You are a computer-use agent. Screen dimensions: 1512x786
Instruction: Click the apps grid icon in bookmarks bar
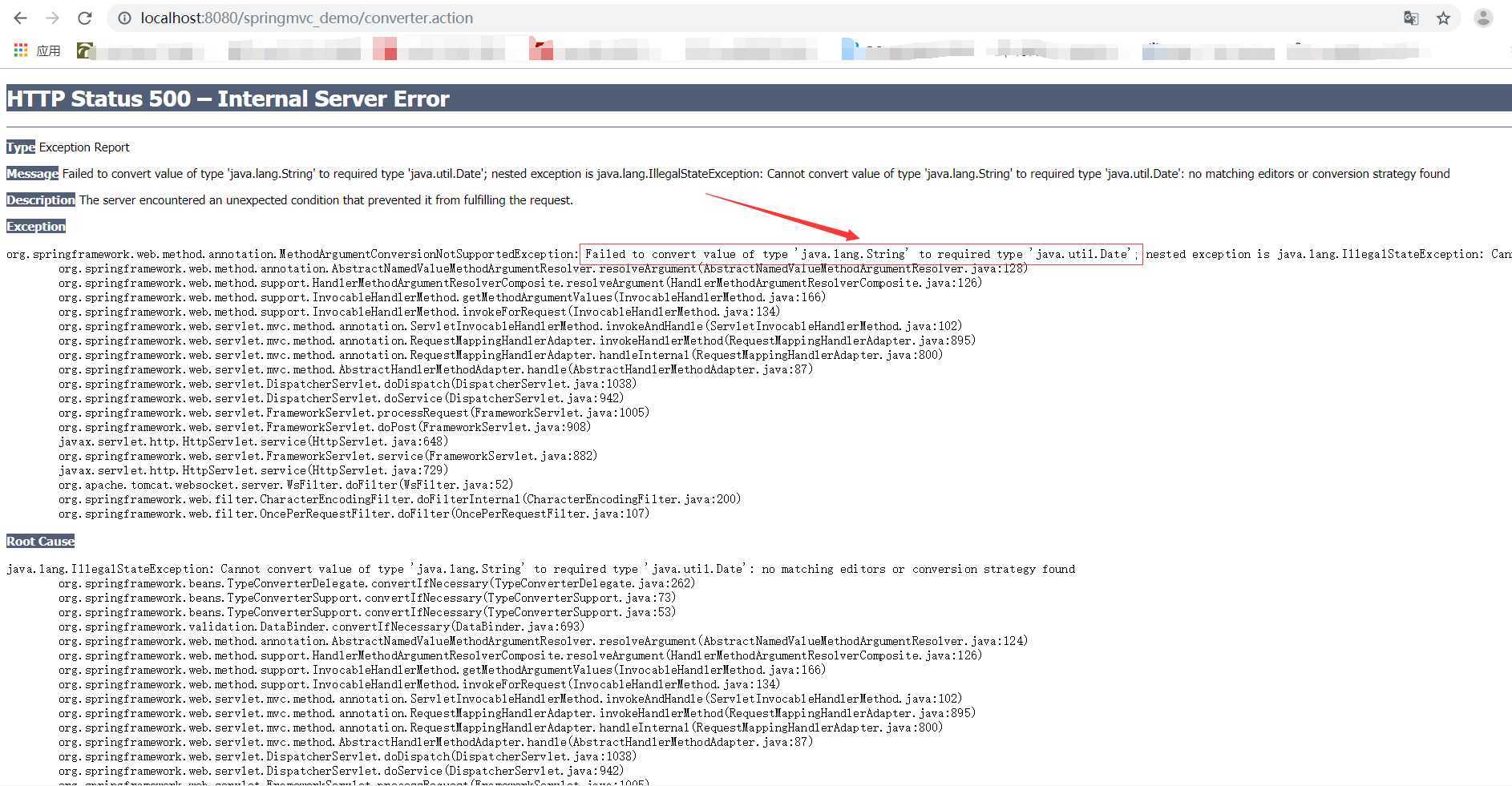click(21, 50)
